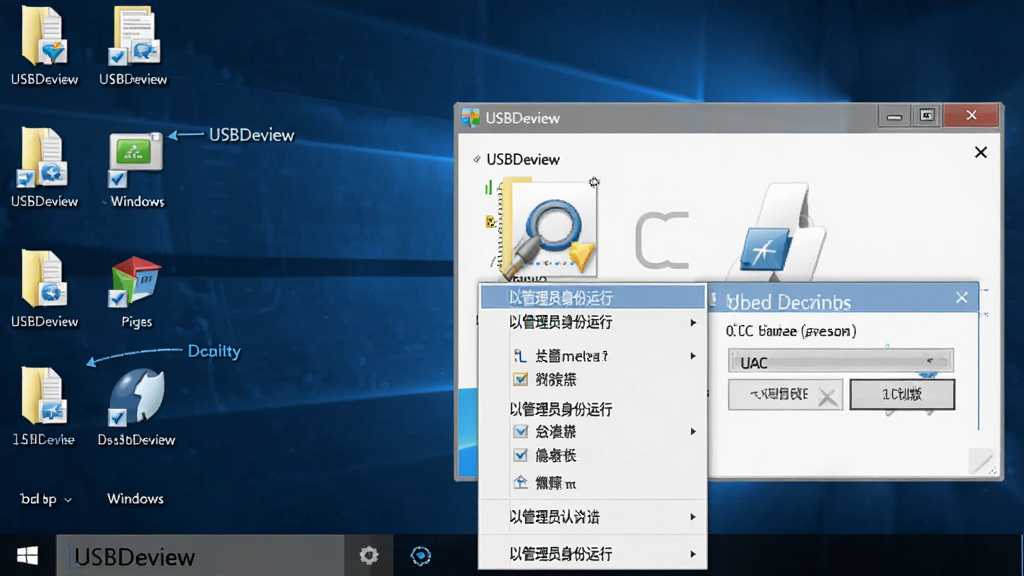Expand submenu arrow of melva? entry
The height and width of the screenshot is (576, 1024).
click(693, 356)
